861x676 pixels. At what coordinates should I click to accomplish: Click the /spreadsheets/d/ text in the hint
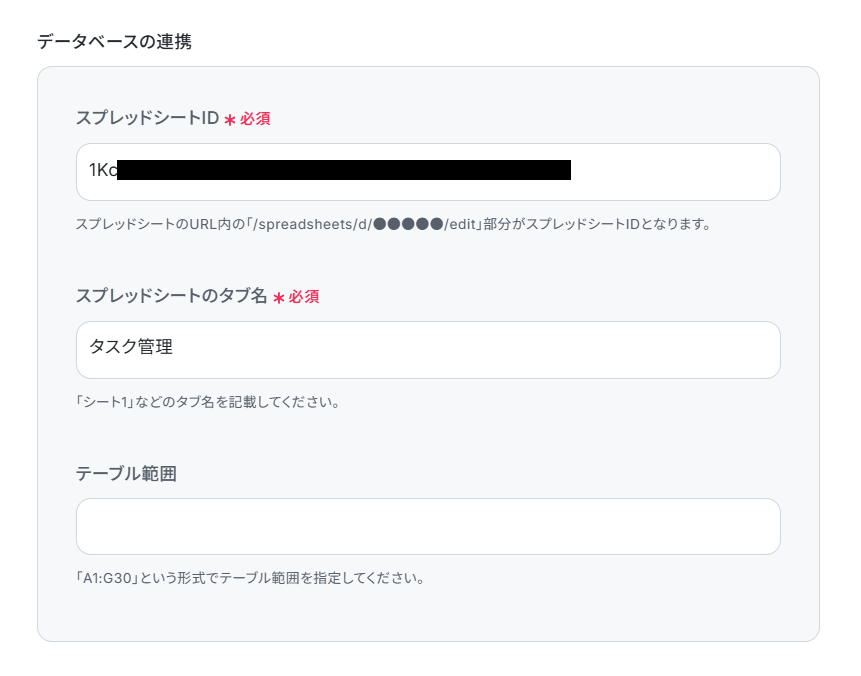click(312, 224)
